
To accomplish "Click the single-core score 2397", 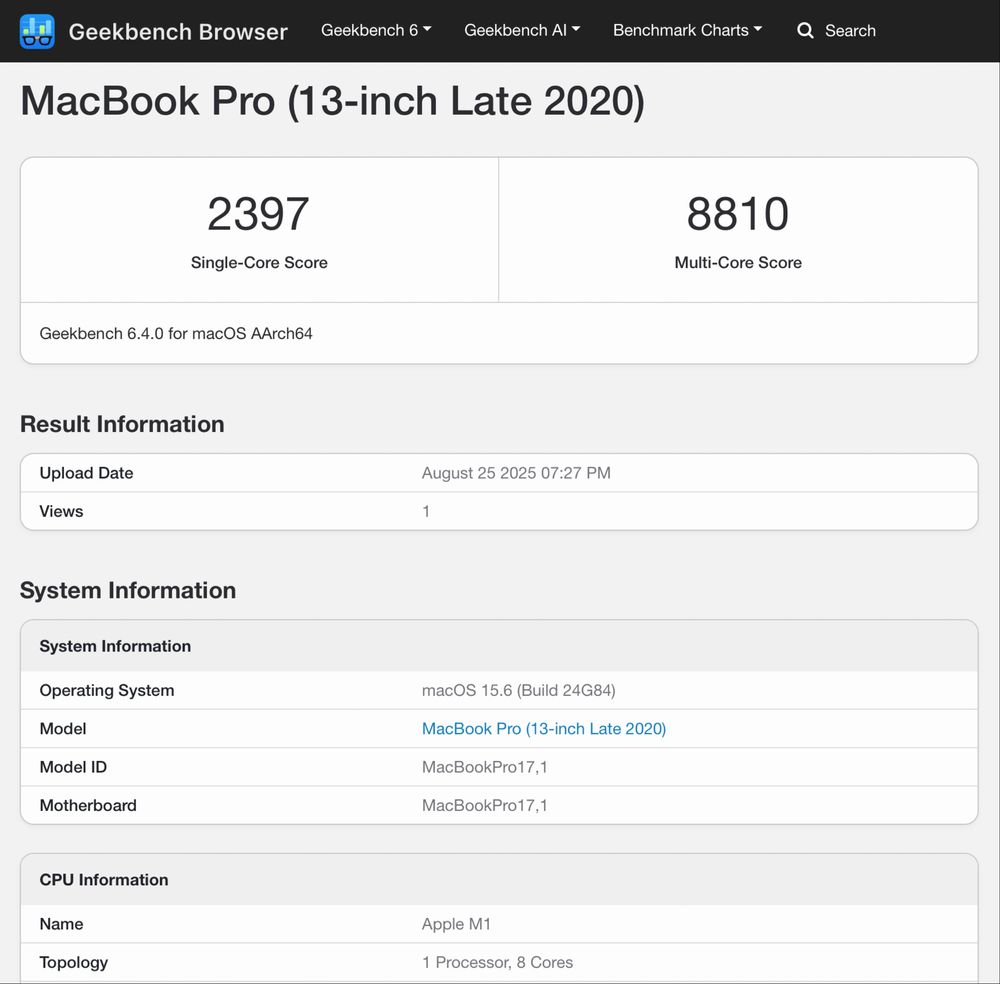I will pos(258,214).
